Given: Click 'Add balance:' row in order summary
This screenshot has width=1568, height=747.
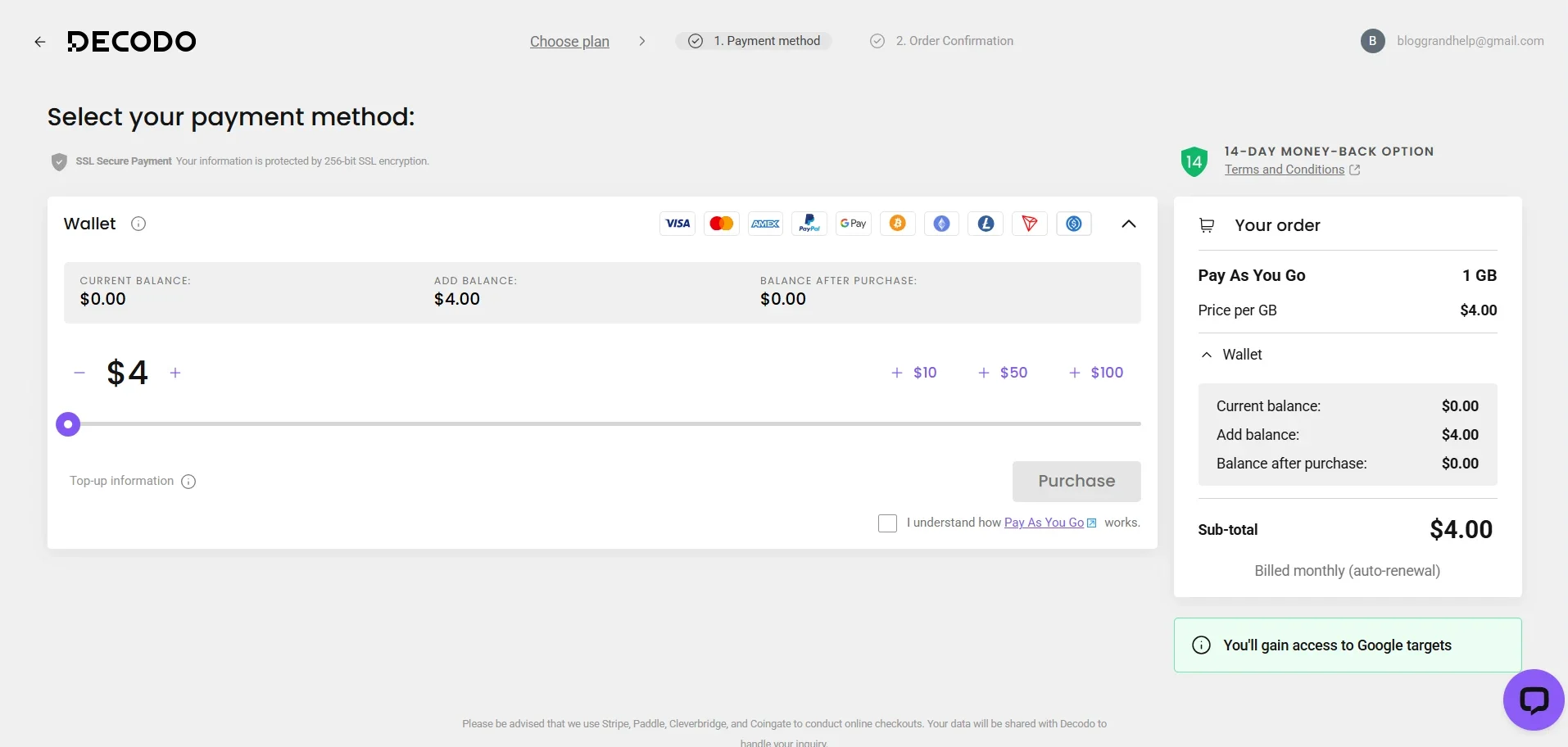Looking at the screenshot, I should point(1348,435).
